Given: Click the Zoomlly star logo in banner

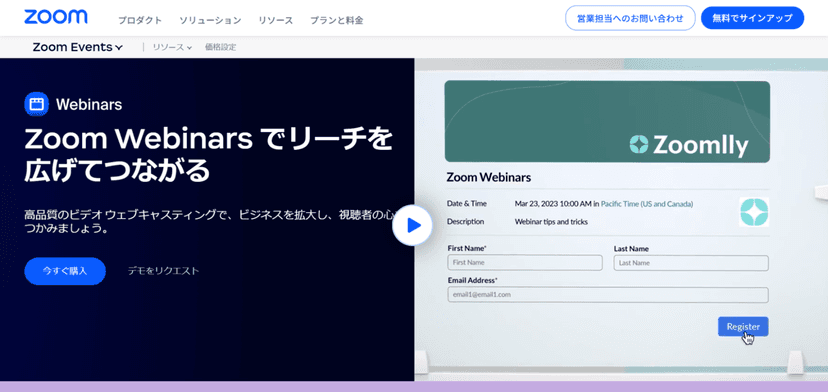Looking at the screenshot, I should (638, 145).
